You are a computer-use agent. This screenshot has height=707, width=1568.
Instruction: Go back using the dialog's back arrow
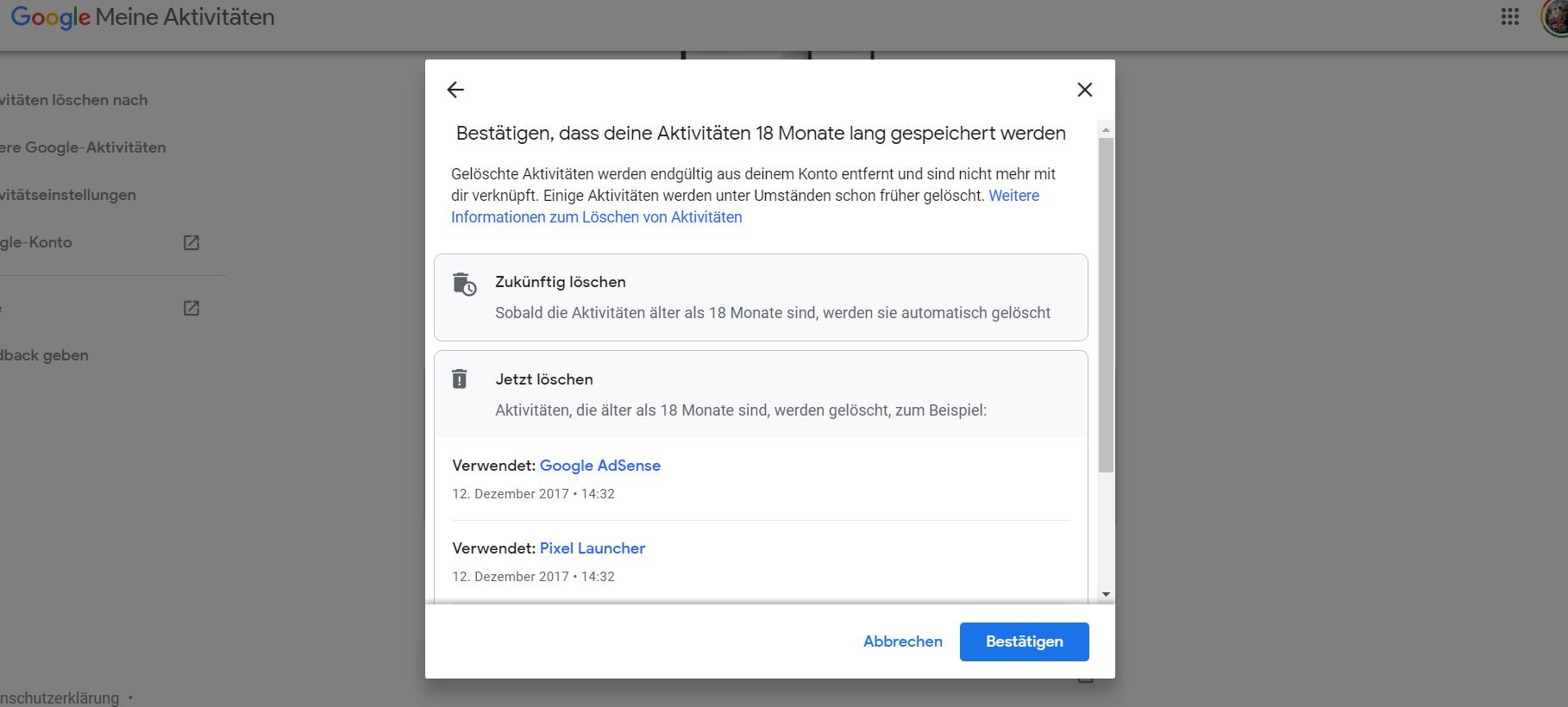pyautogui.click(x=455, y=90)
